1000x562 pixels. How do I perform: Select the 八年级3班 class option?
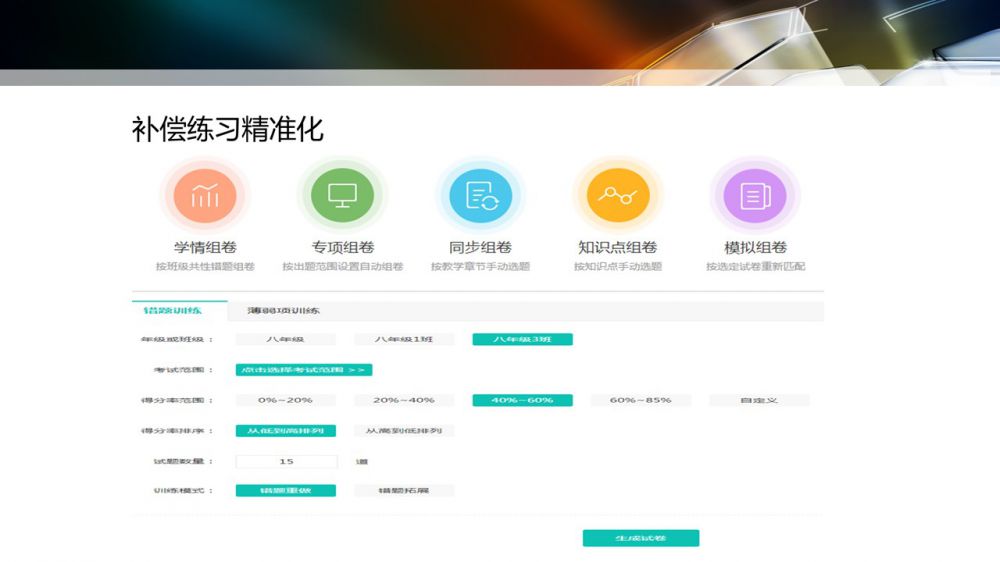tap(522, 340)
